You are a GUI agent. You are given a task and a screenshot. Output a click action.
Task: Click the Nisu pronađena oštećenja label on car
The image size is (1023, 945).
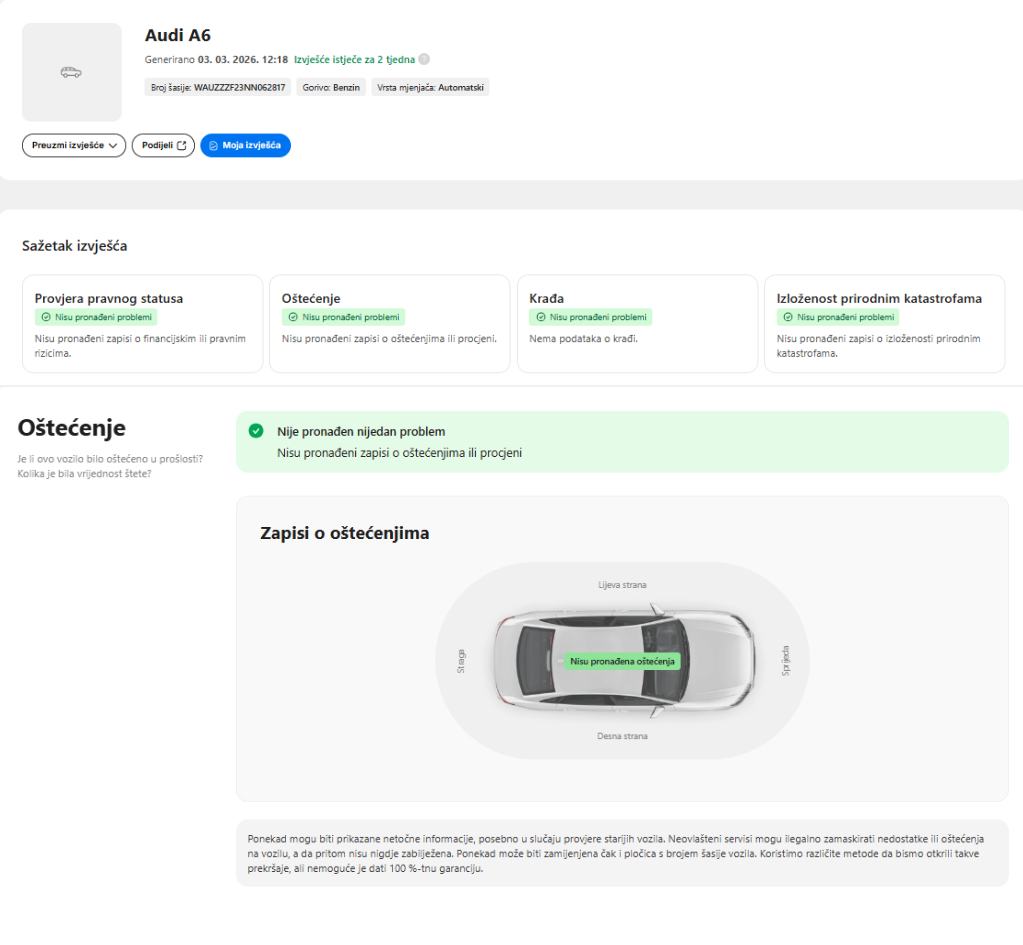point(622,661)
